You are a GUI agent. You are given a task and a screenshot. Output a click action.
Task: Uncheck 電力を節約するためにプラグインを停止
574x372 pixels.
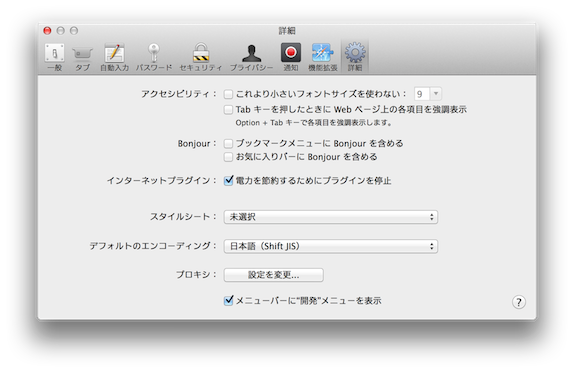(x=228, y=181)
